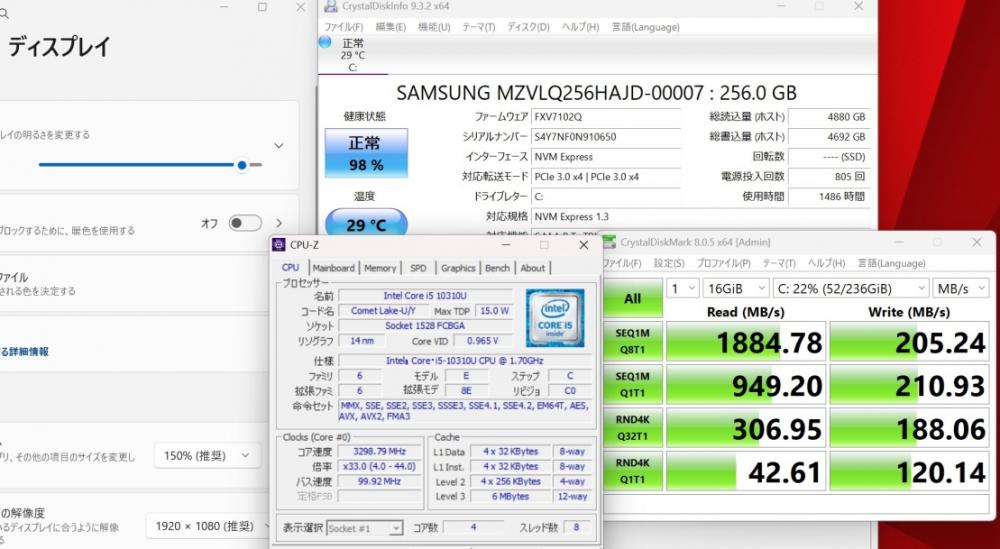Click the Comet Lake-U/Y code name field
Viewport: 1000px width, 549px height.
pos(383,311)
